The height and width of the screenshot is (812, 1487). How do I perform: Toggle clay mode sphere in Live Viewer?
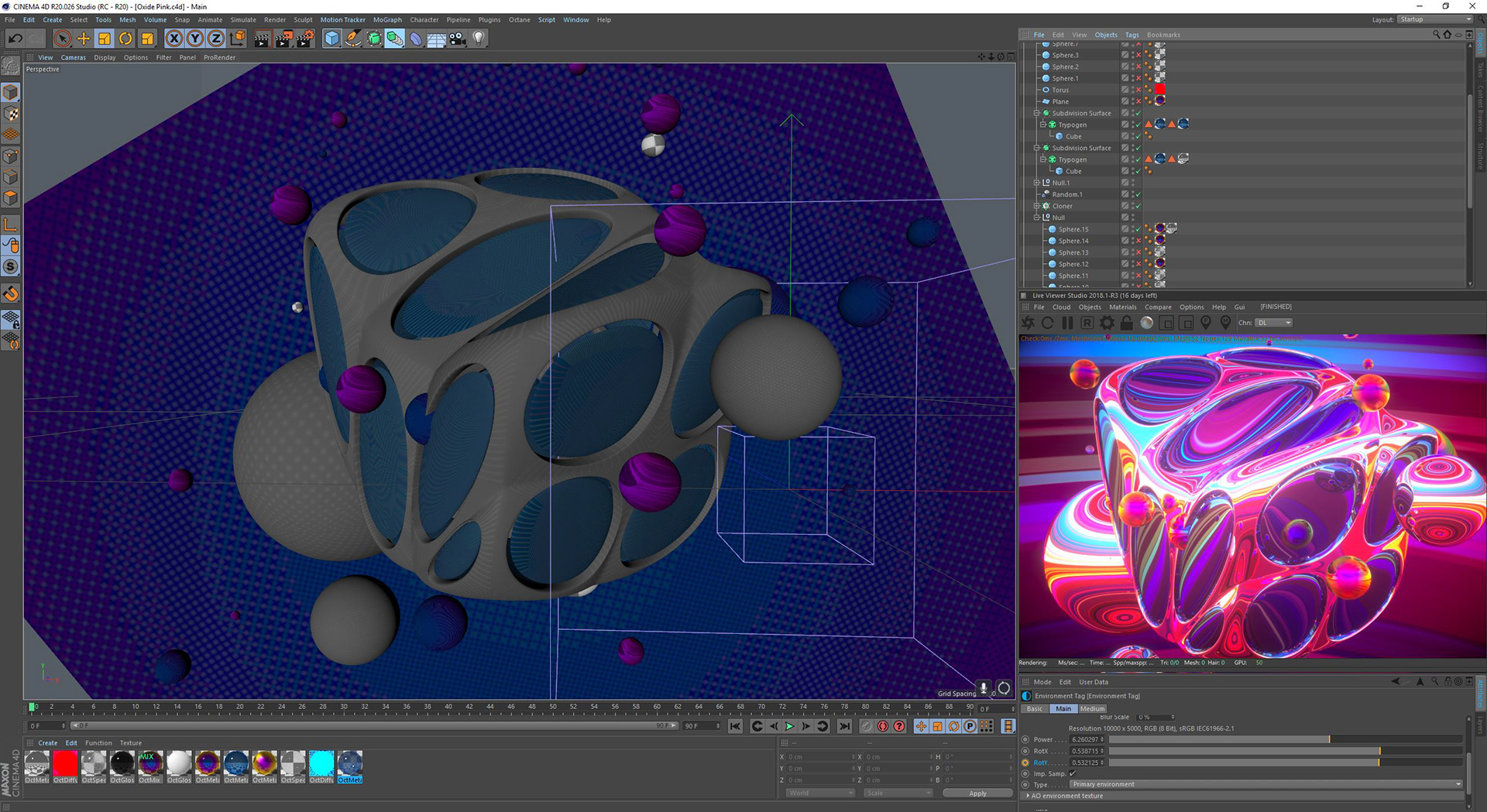tap(1147, 323)
